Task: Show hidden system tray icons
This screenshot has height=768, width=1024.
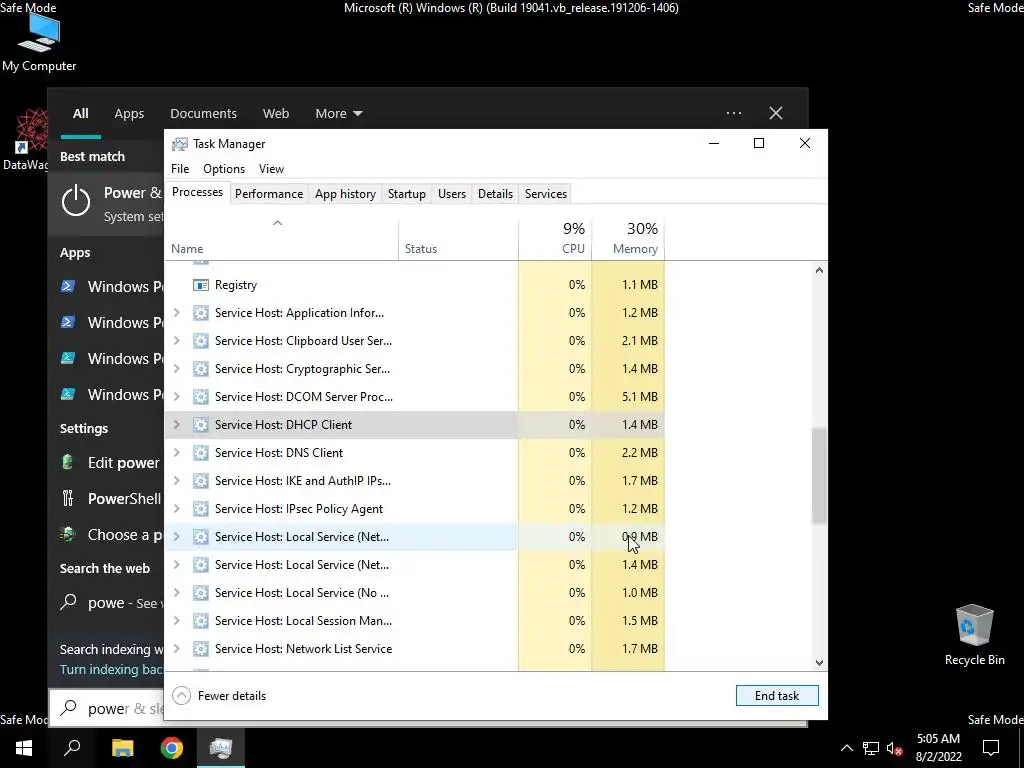Action: (x=846, y=748)
